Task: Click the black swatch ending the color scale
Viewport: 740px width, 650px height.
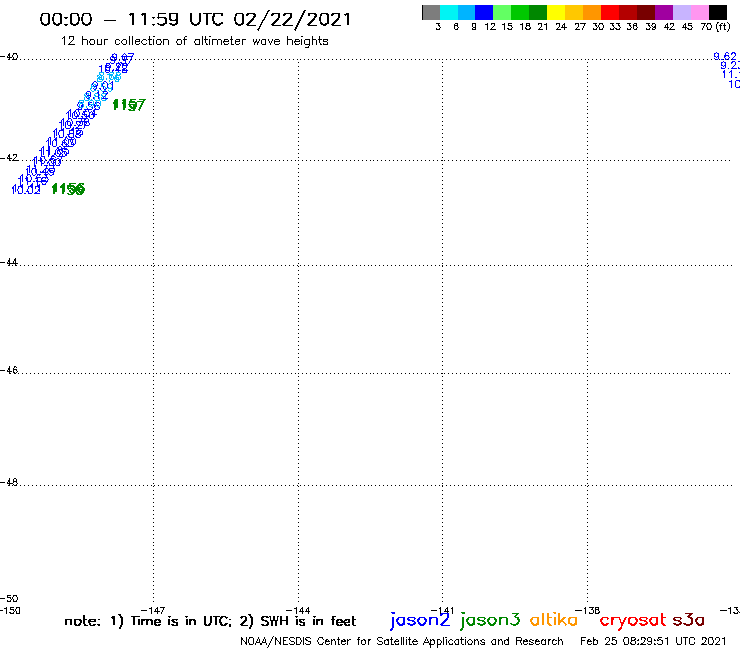Action: pyautogui.click(x=718, y=12)
